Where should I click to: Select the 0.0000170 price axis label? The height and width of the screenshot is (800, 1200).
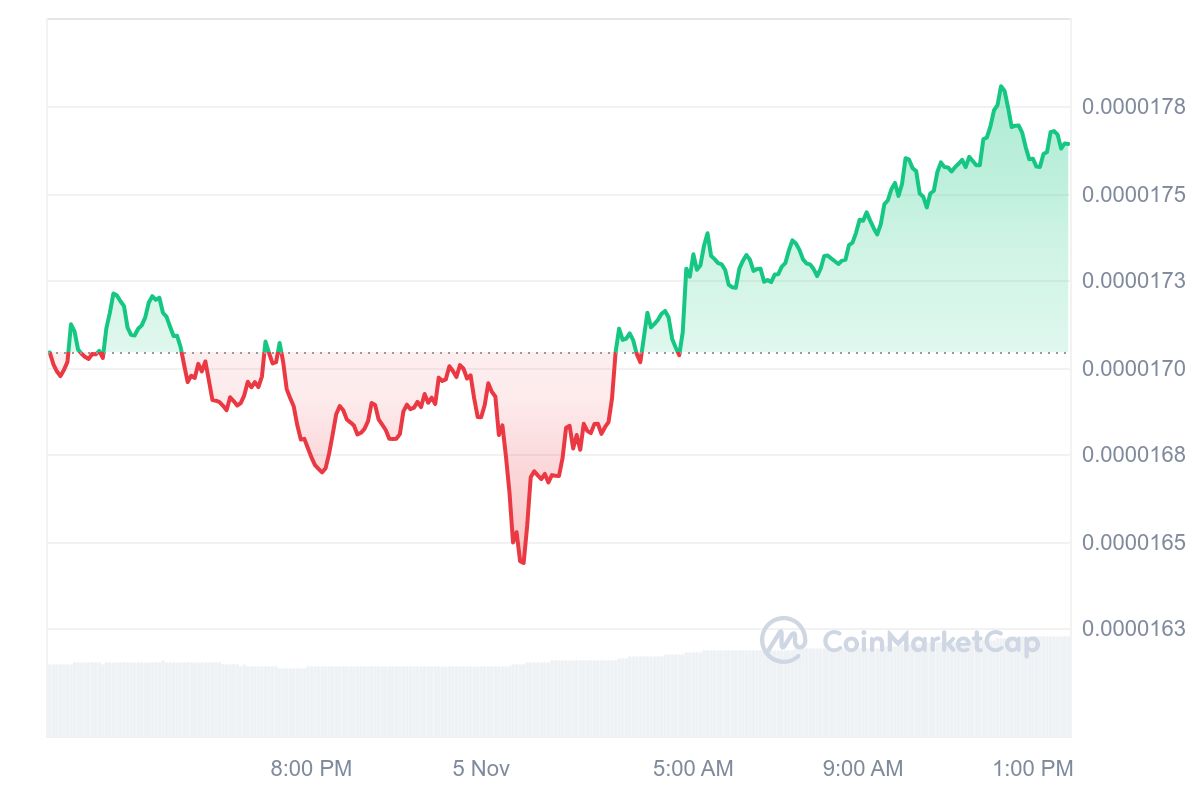[x=1133, y=369]
